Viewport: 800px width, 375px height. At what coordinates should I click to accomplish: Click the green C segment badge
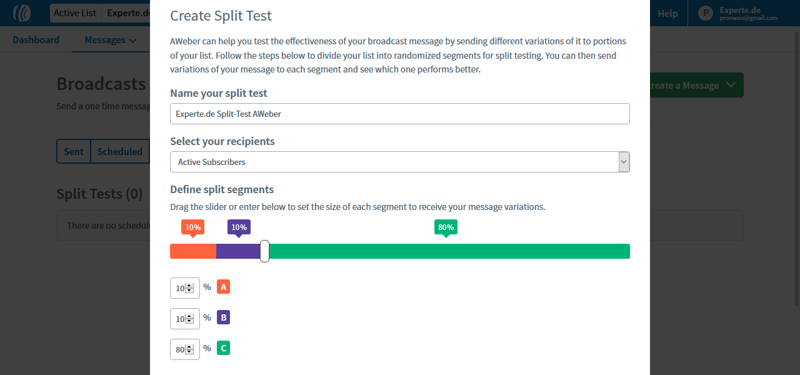point(223,348)
